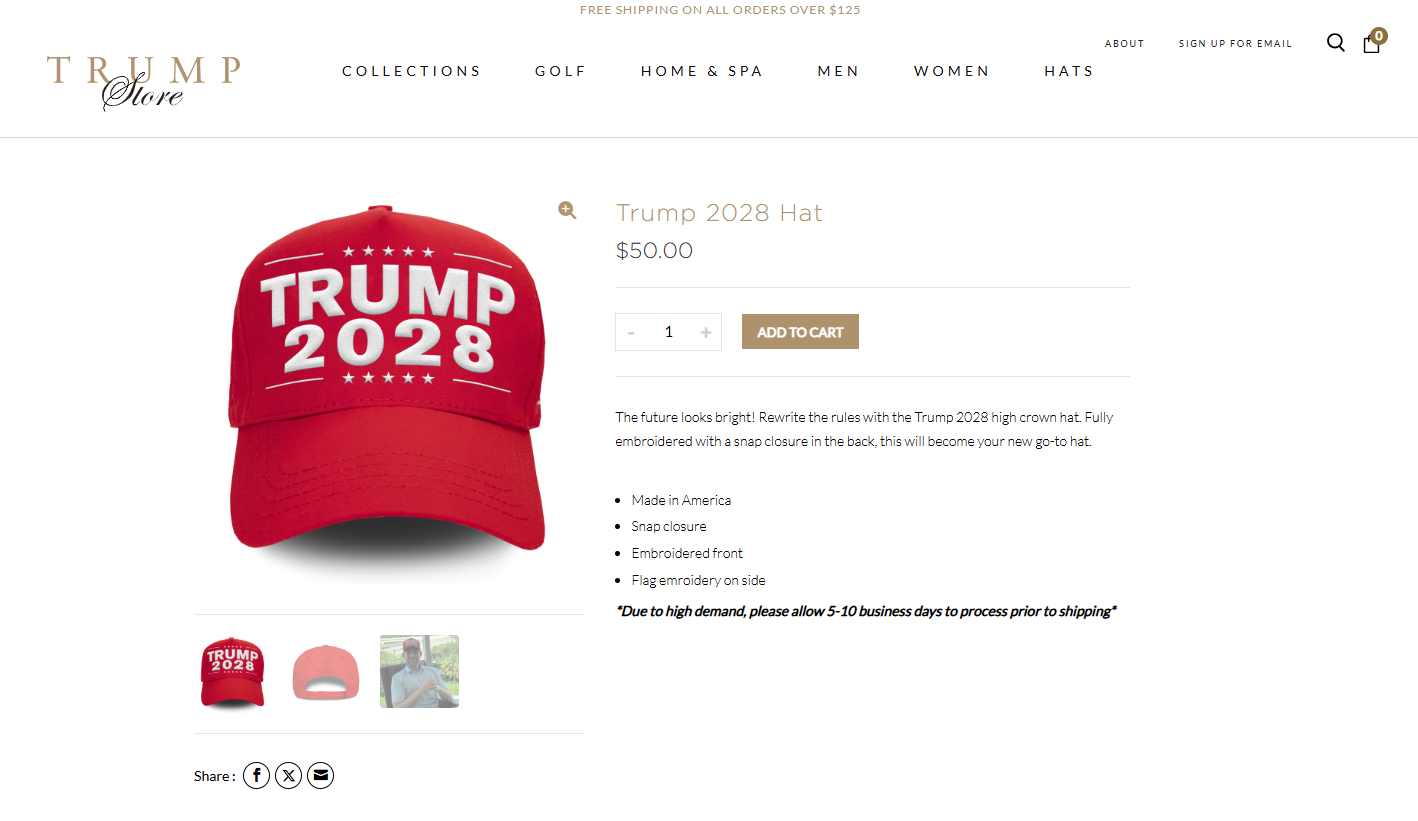
Task: Share via email icon
Action: pos(320,775)
